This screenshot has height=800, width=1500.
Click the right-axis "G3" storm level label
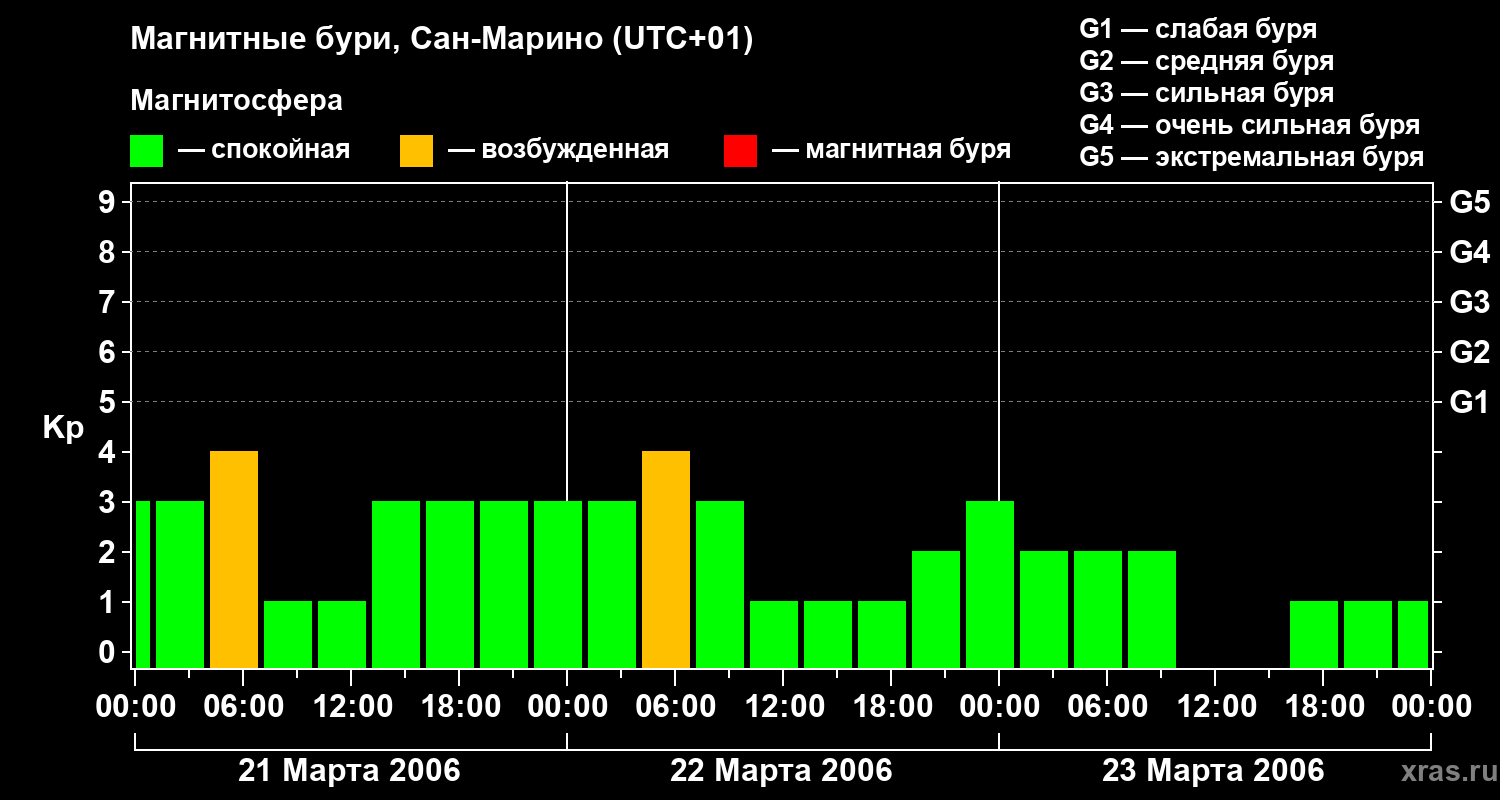click(1470, 302)
